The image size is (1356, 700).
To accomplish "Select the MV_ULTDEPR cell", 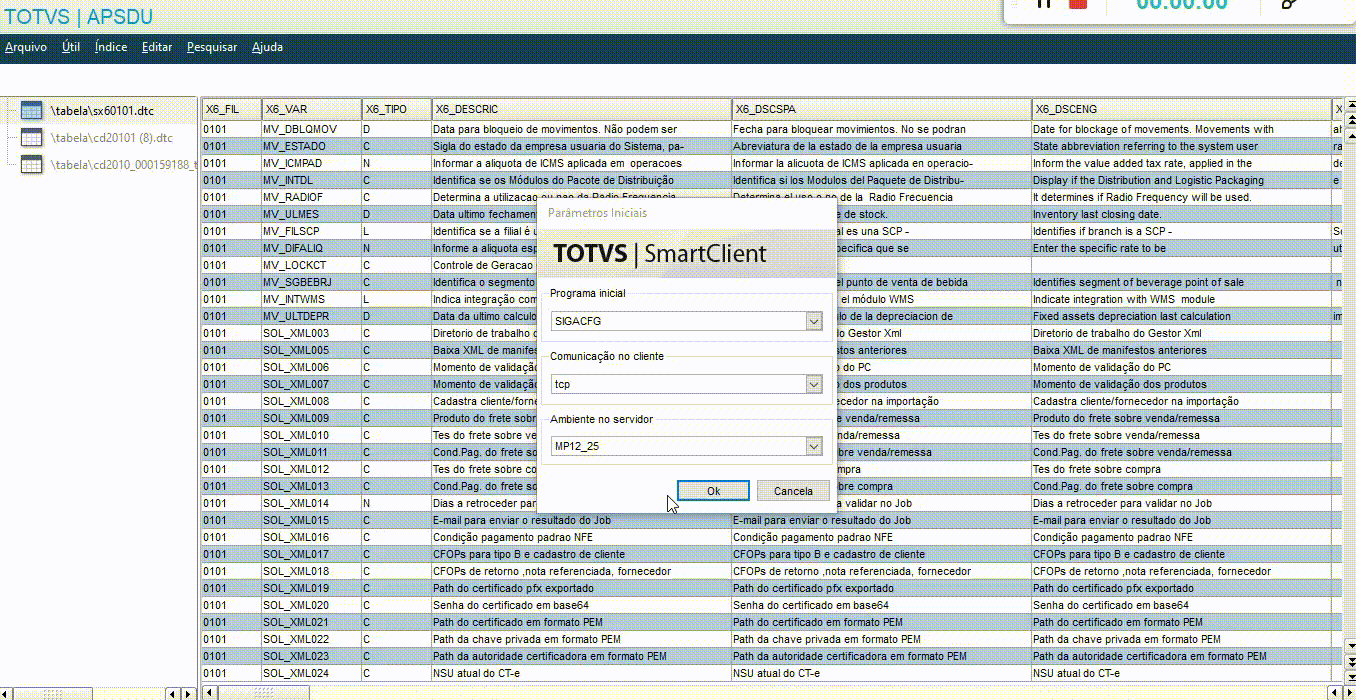I will (311, 316).
